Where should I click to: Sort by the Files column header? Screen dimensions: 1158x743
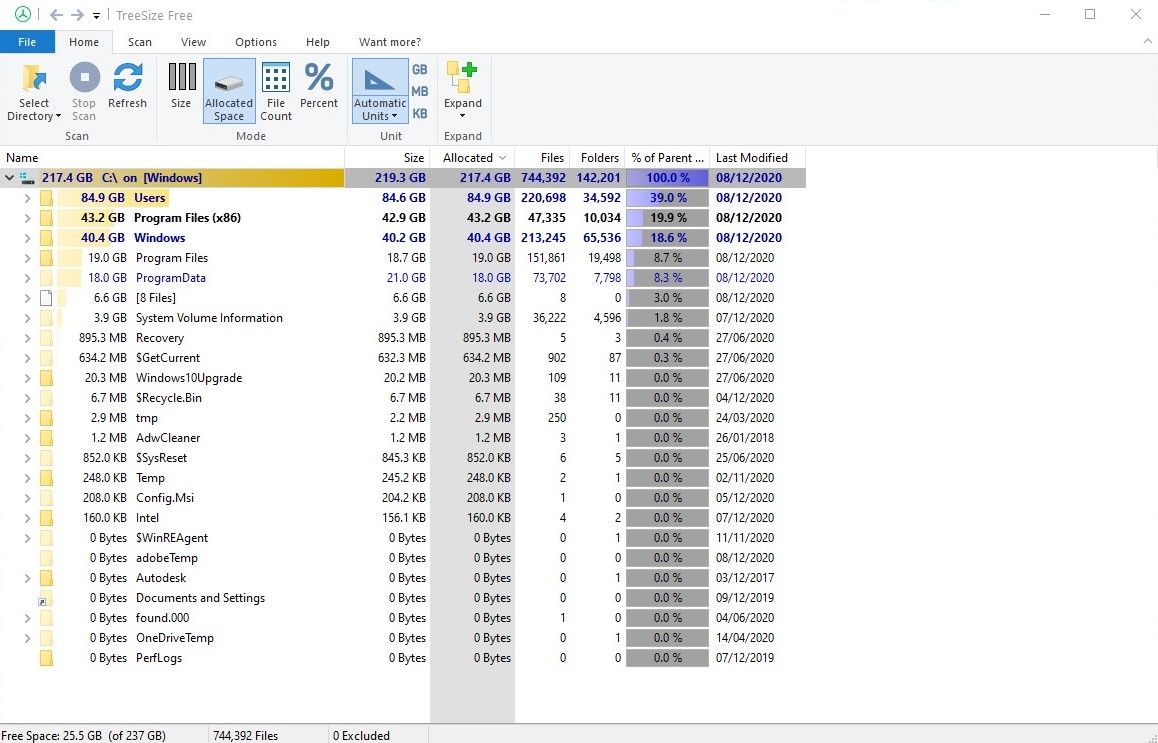pos(541,157)
